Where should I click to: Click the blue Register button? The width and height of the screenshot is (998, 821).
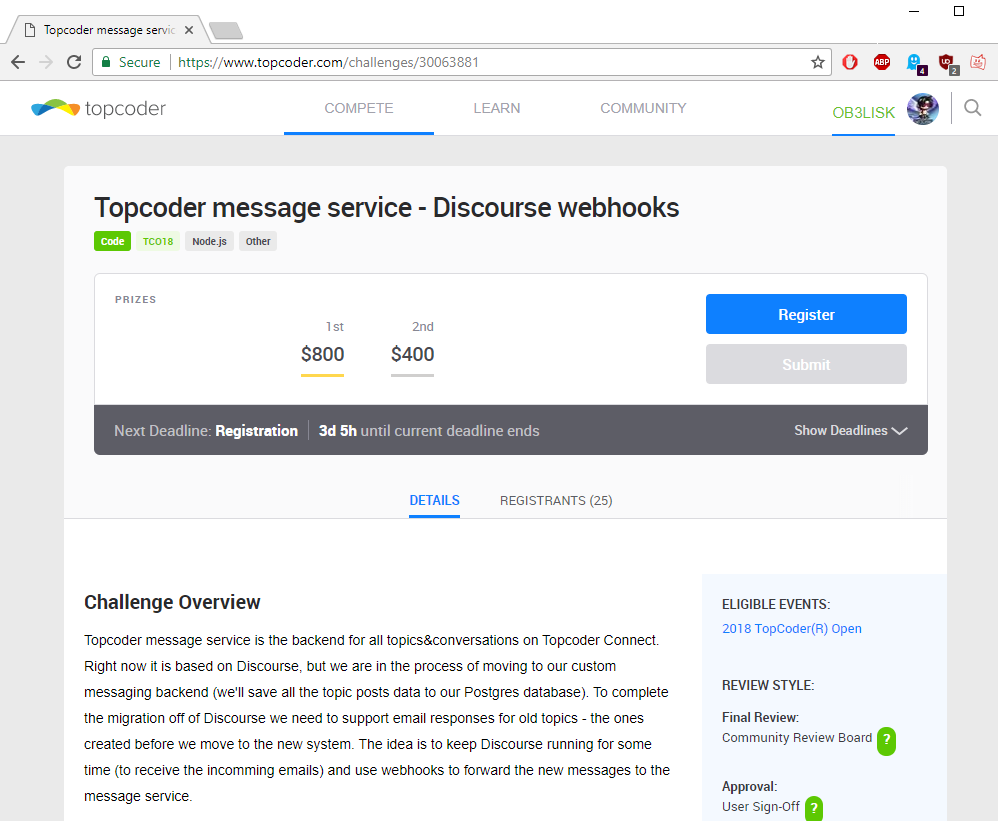click(806, 314)
